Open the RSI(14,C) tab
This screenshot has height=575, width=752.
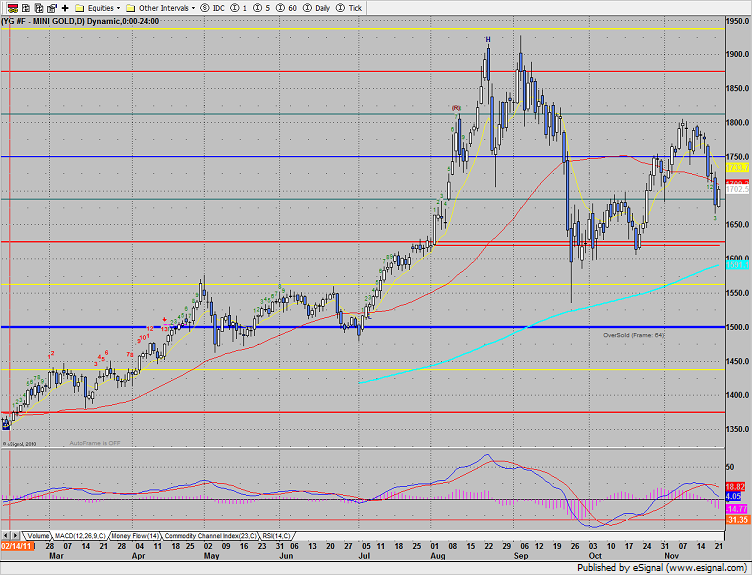click(276, 536)
